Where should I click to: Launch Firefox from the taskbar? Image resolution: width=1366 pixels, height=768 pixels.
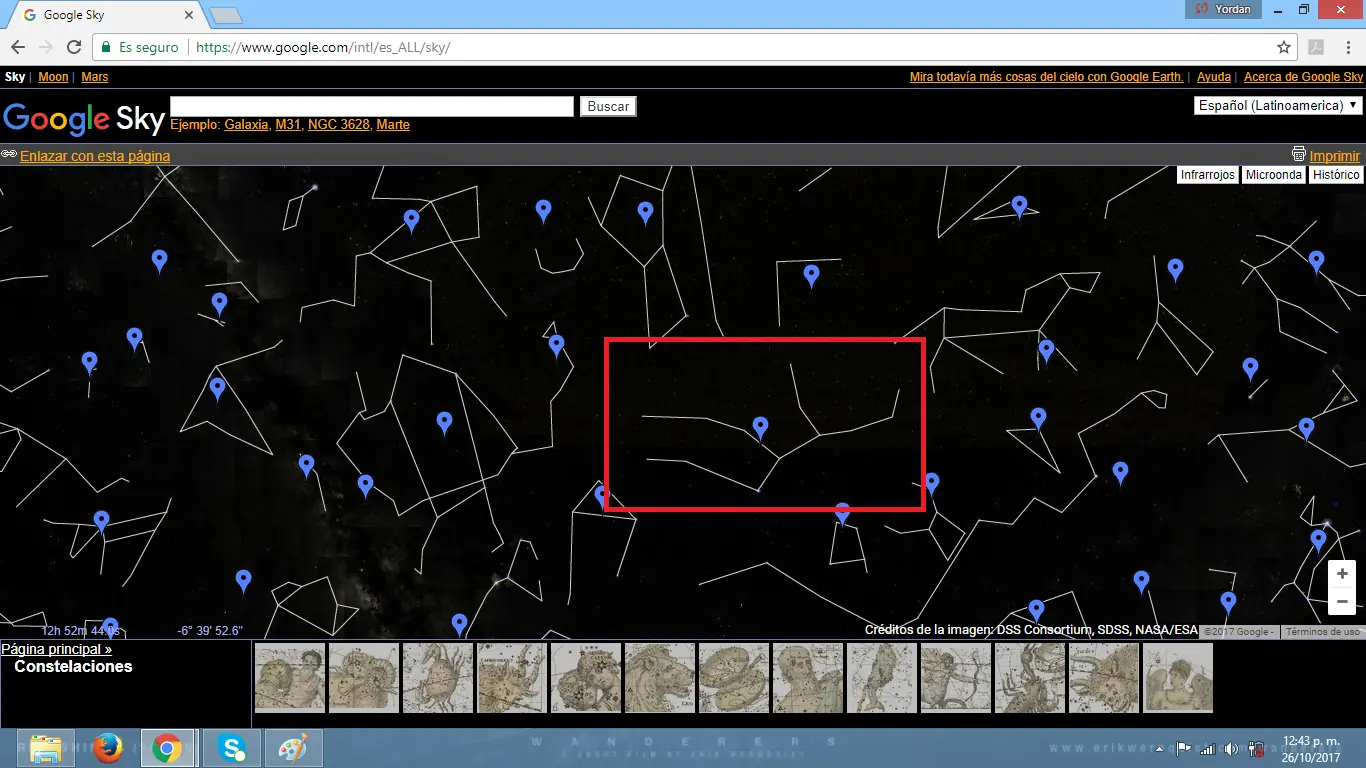[107, 748]
